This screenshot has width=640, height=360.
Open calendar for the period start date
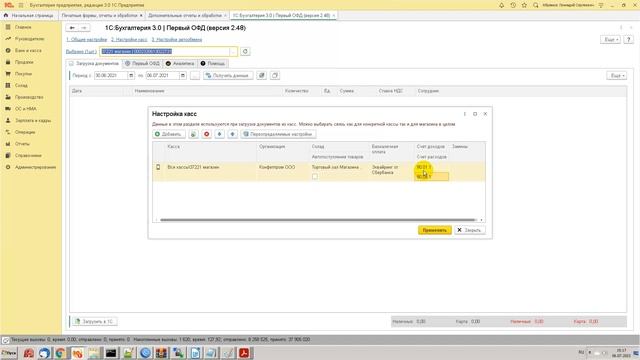tap(131, 76)
